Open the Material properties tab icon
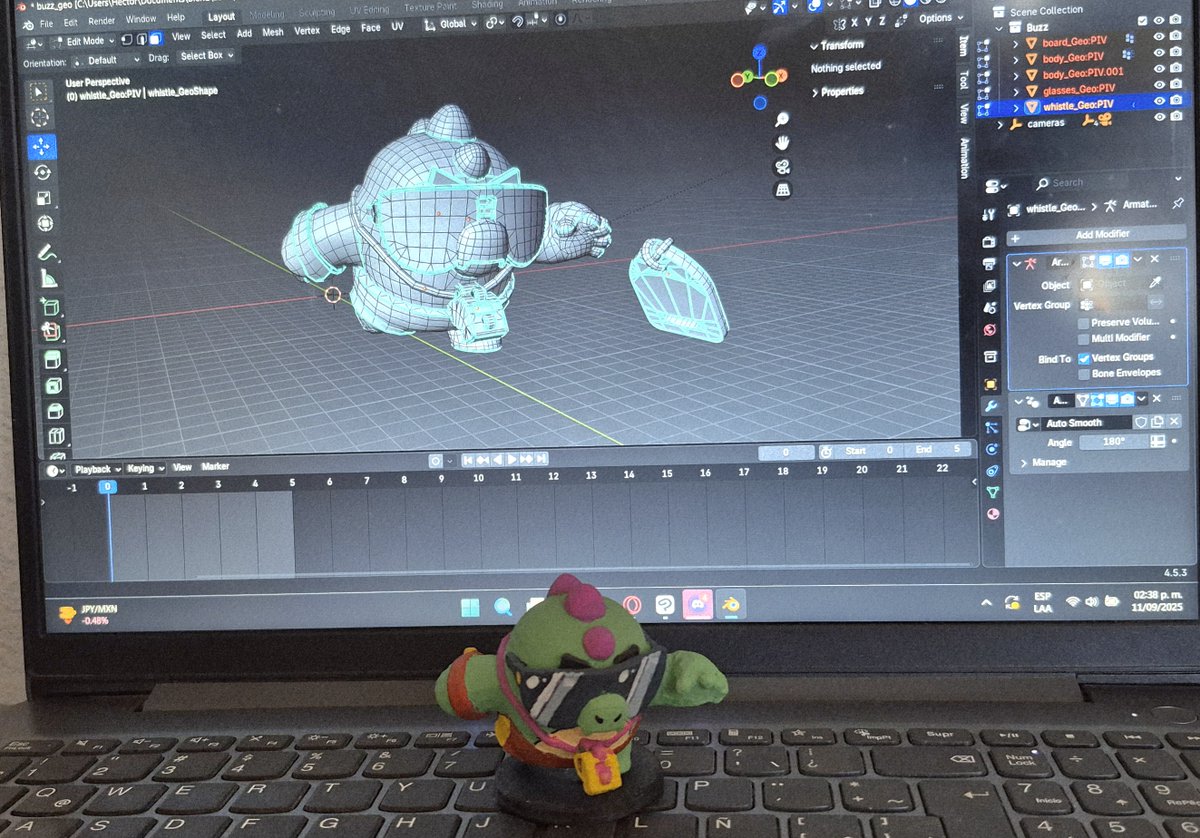1200x838 pixels. (x=993, y=514)
